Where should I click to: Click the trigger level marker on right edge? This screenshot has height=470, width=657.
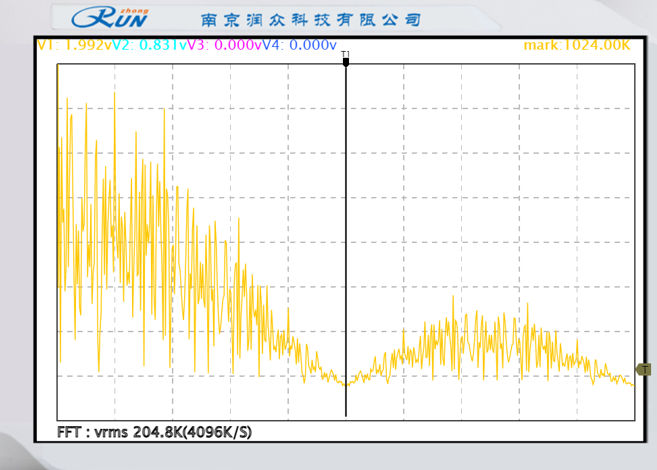(645, 369)
